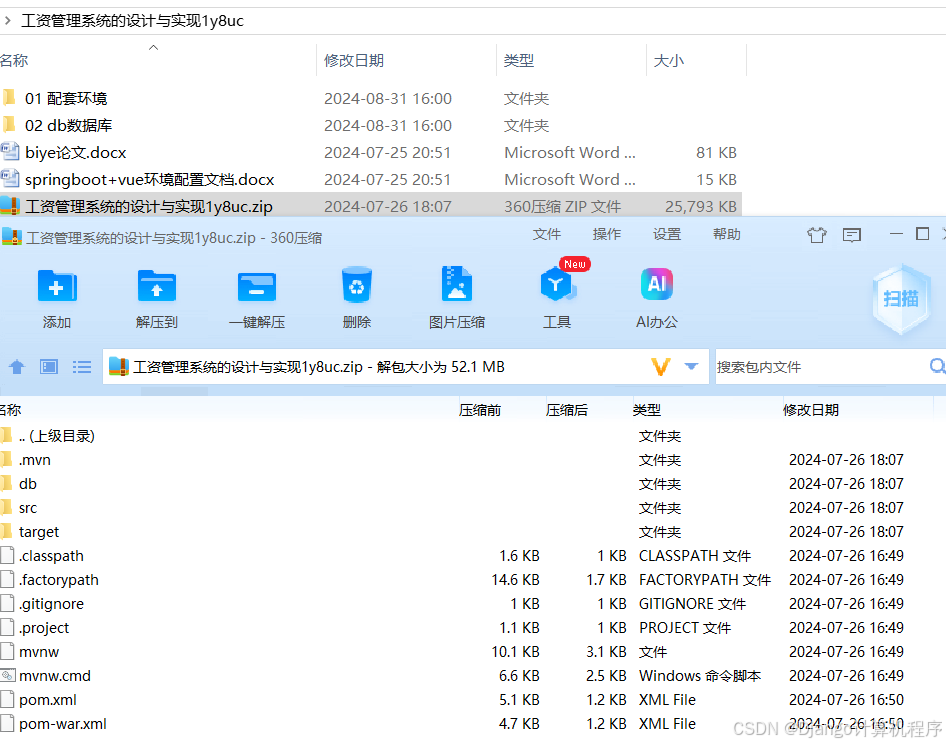Open the 帮助 menu
946x744 pixels.
coord(730,234)
